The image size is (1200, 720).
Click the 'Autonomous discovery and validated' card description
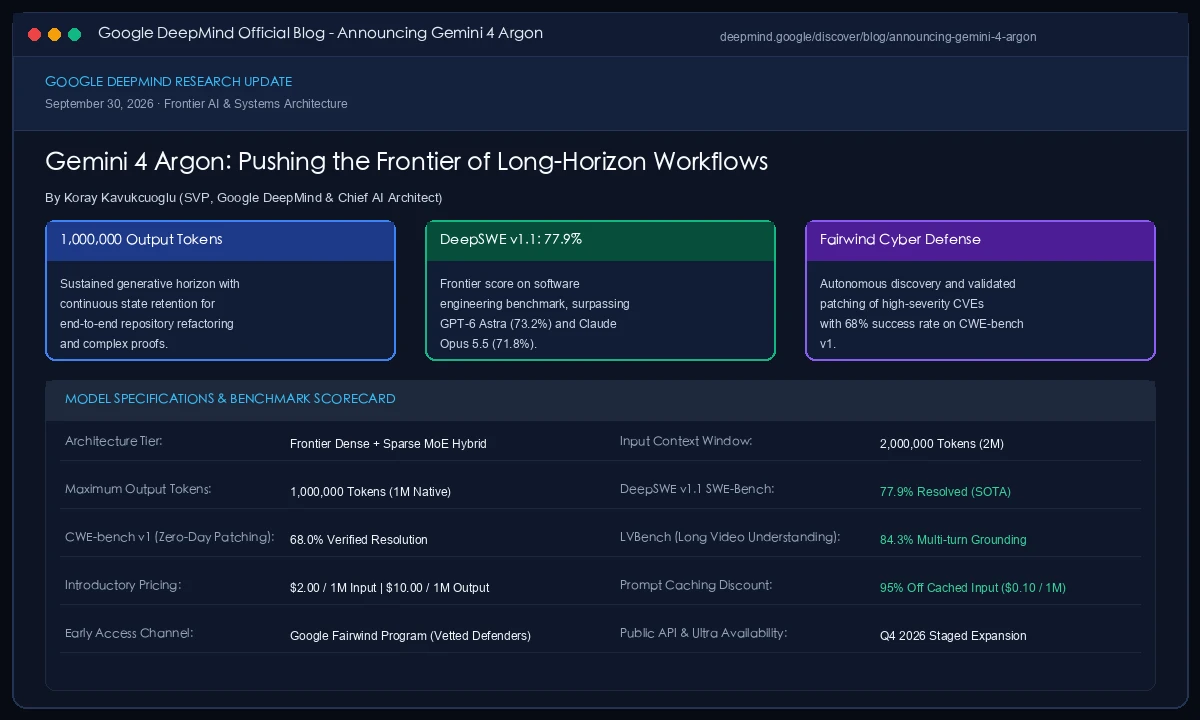tap(922, 314)
